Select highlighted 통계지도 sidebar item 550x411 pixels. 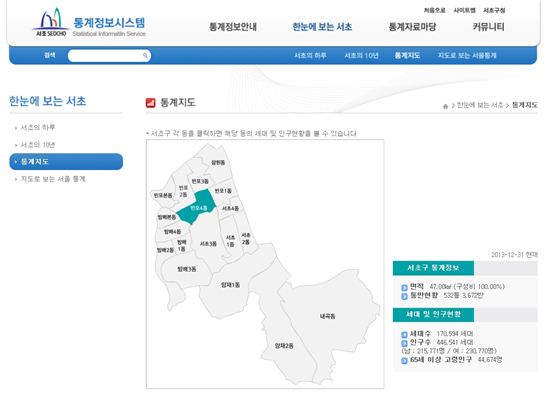(66, 162)
